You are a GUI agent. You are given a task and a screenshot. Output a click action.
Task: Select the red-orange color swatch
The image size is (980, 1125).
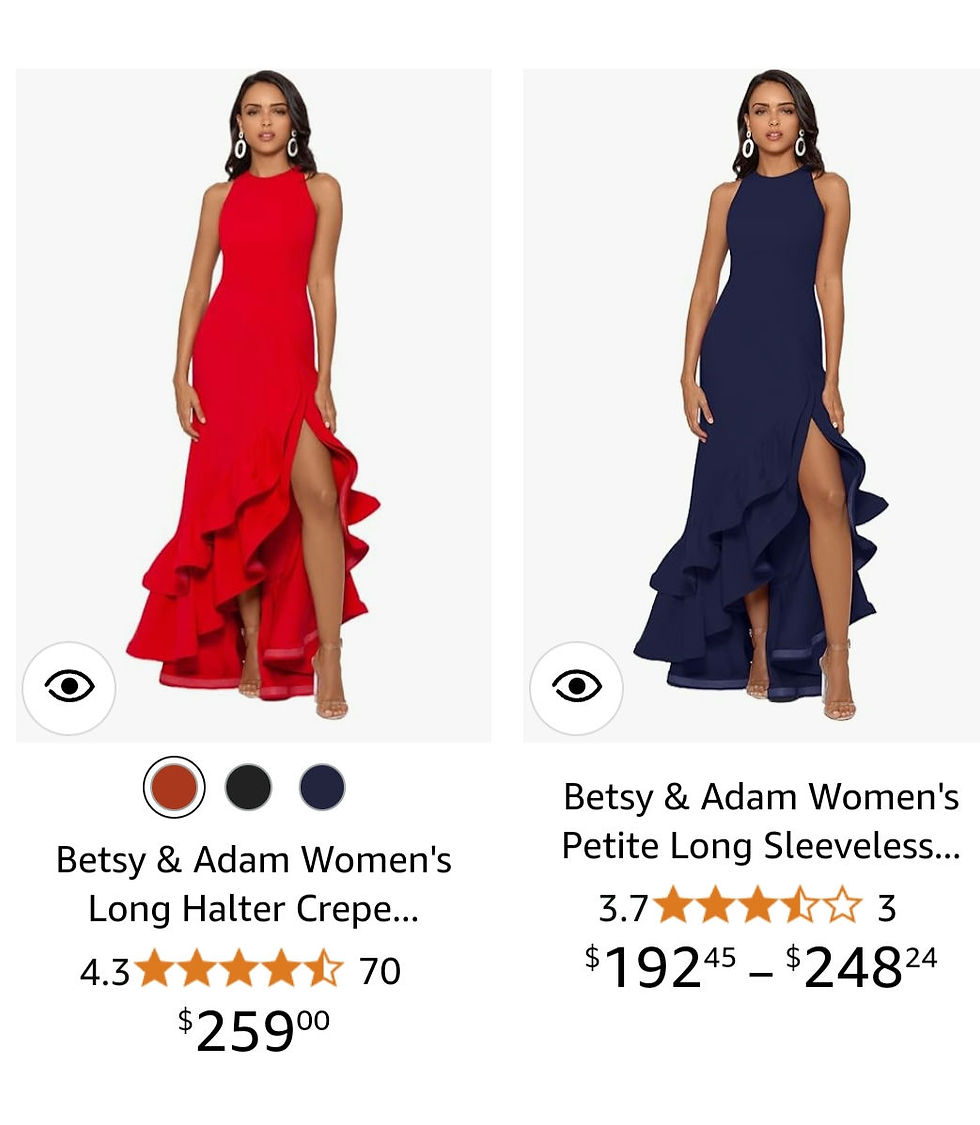click(x=174, y=787)
